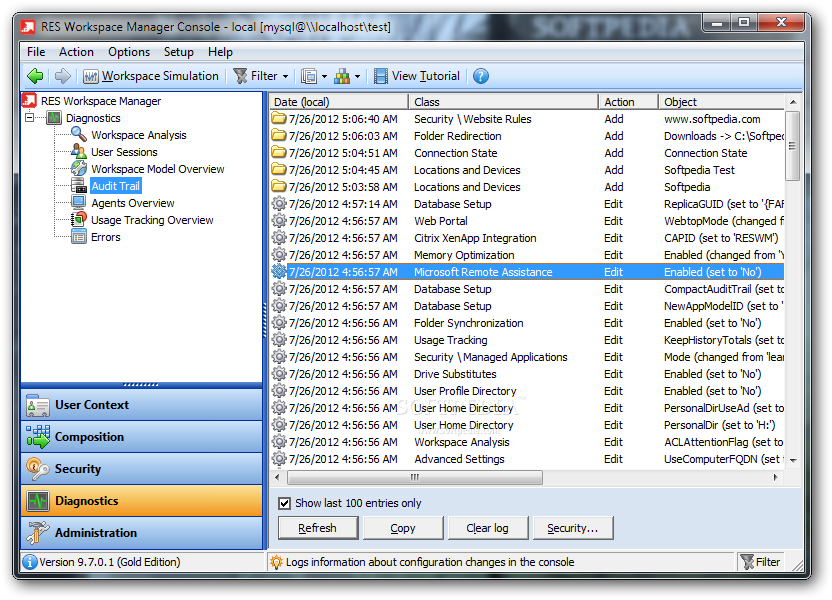Expand the view layout dropdown arrow
Image resolution: width=832 pixels, height=600 pixels.
(324, 77)
